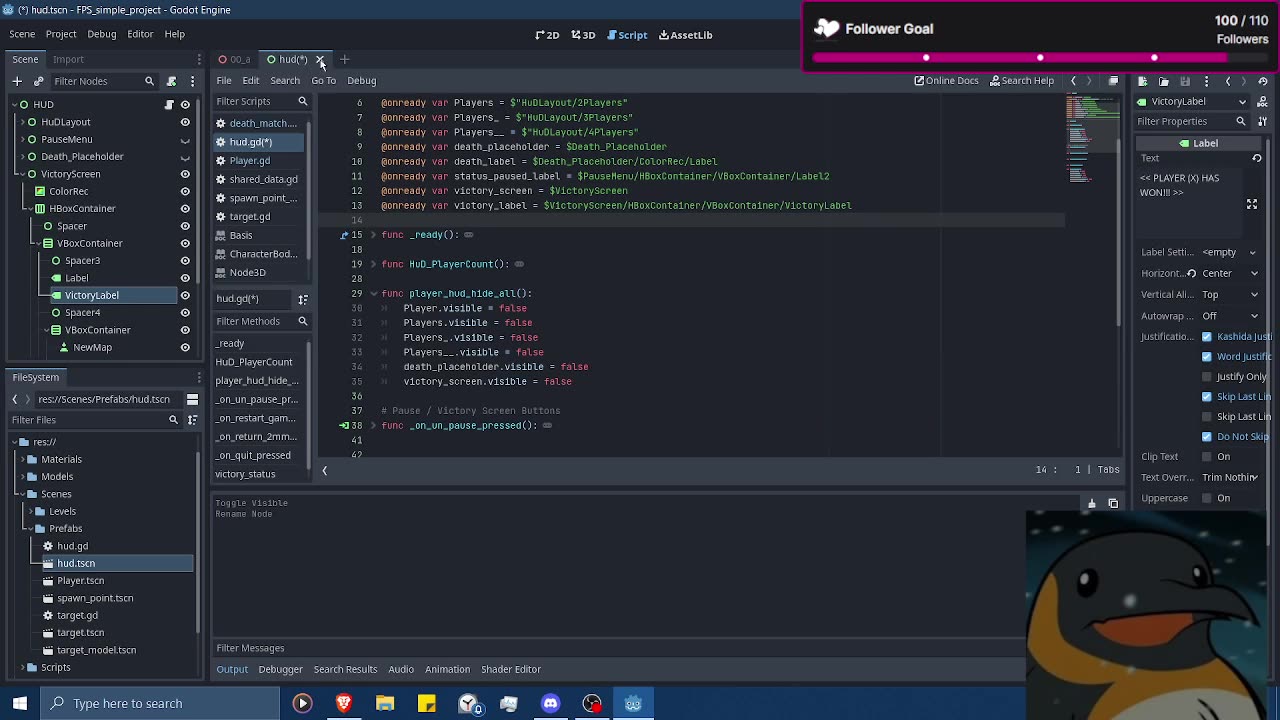Image resolution: width=1280 pixels, height=720 pixels.
Task: Collapse the script panel with left chevron
Action: tap(324, 470)
